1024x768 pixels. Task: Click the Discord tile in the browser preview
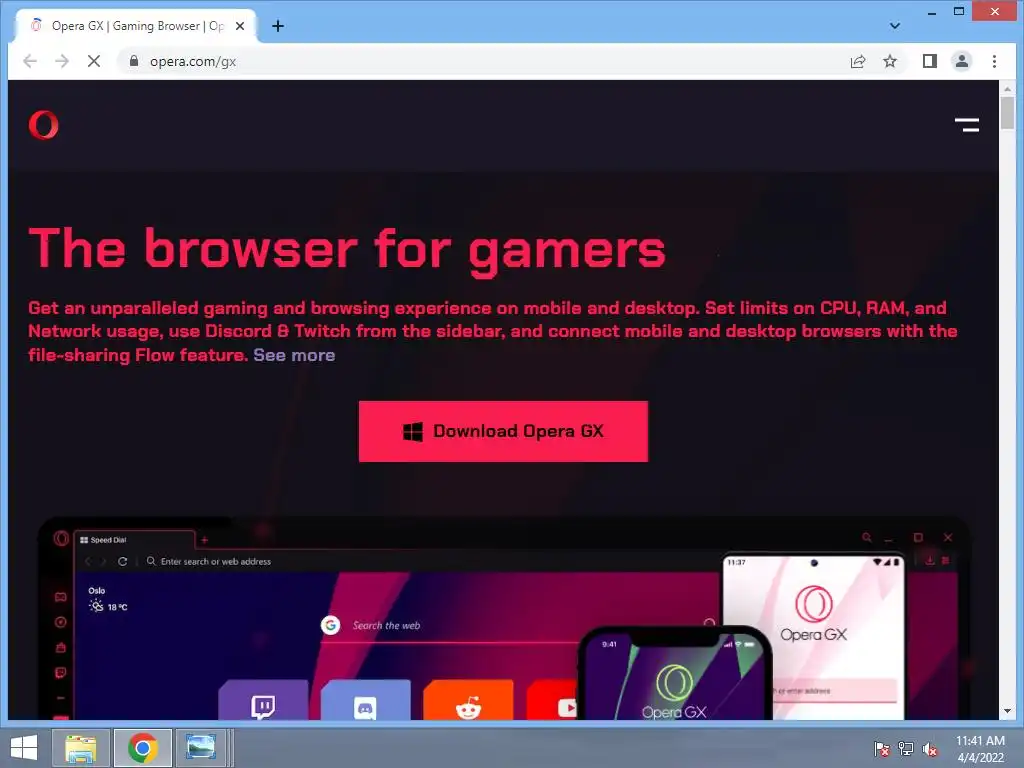(x=366, y=701)
